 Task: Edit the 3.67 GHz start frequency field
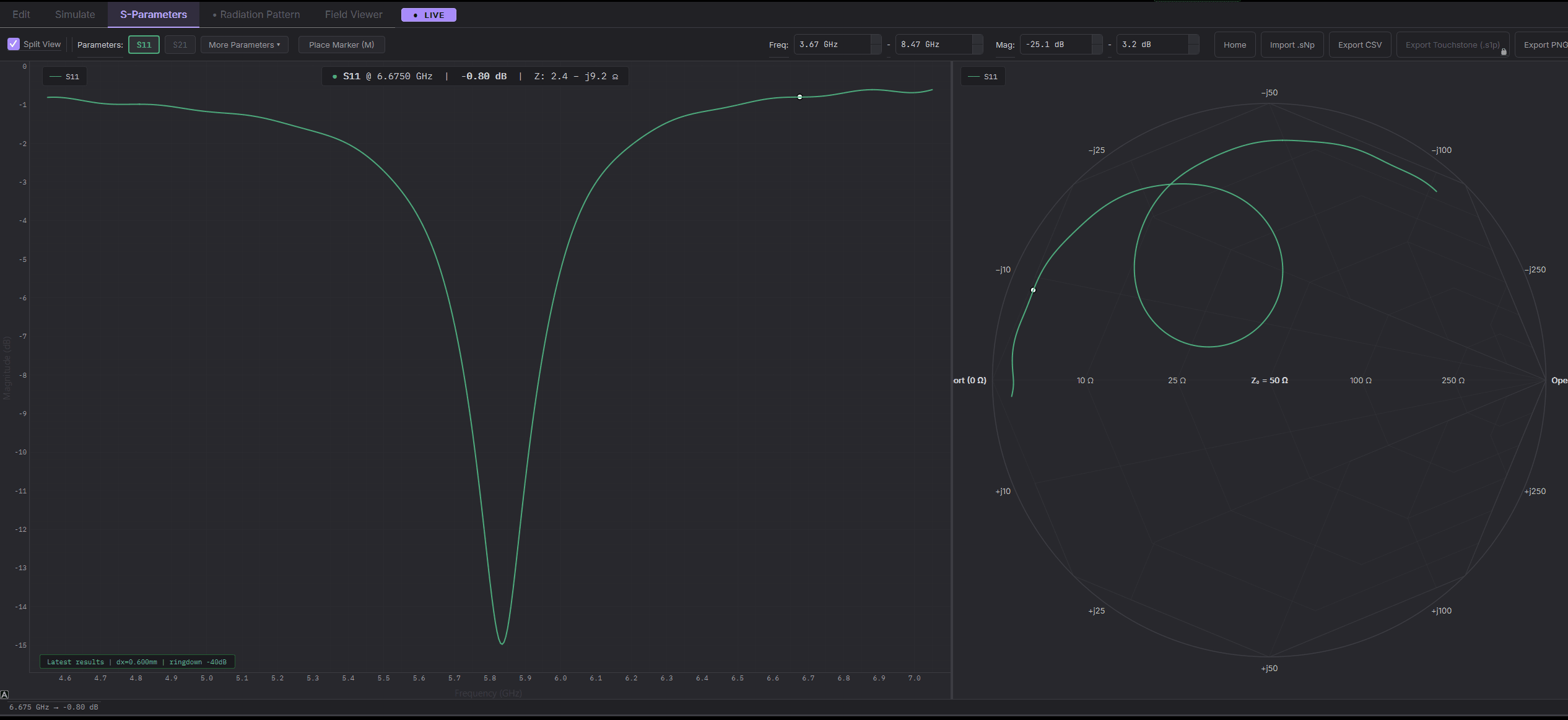click(832, 45)
